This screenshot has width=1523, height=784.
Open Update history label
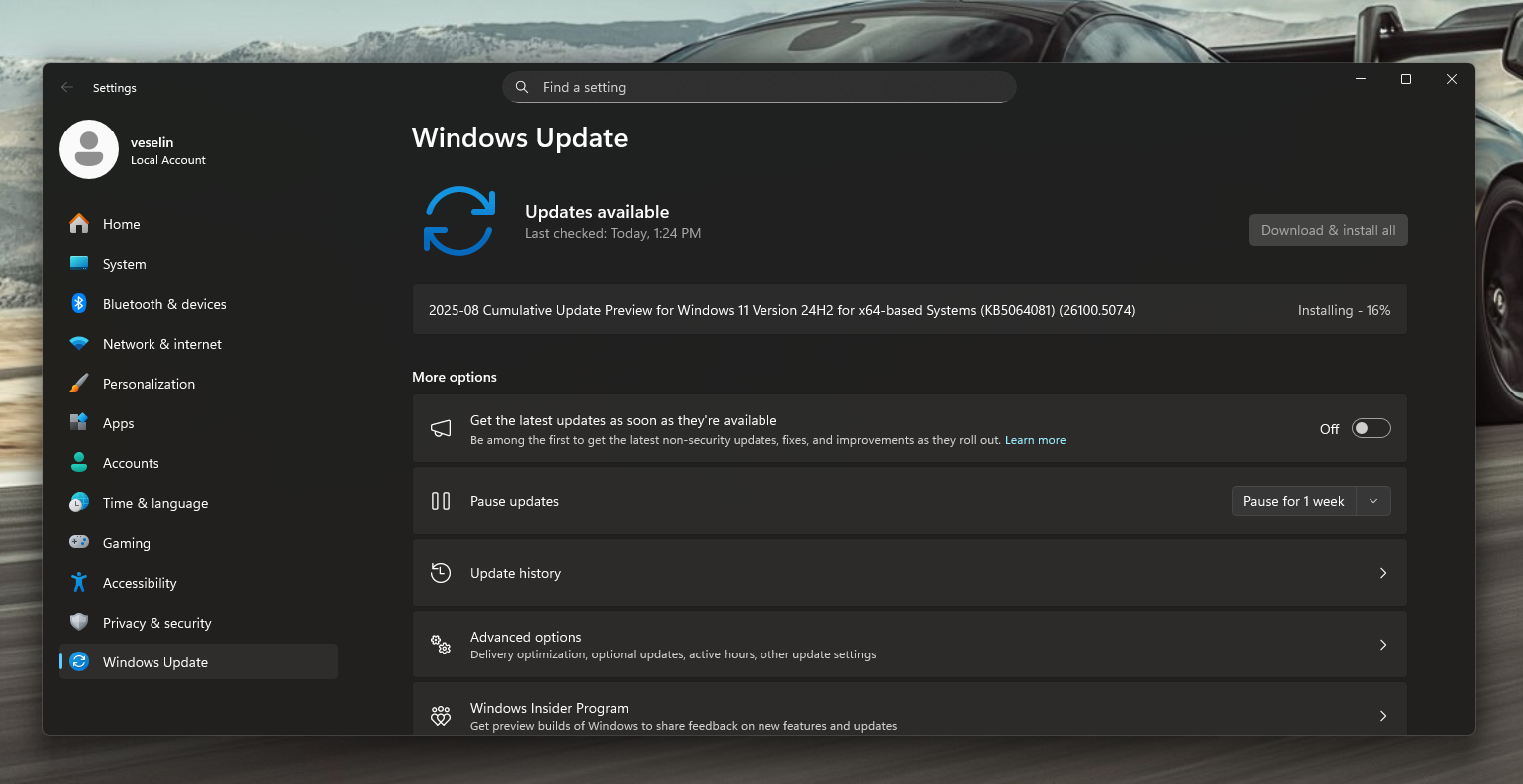click(515, 573)
